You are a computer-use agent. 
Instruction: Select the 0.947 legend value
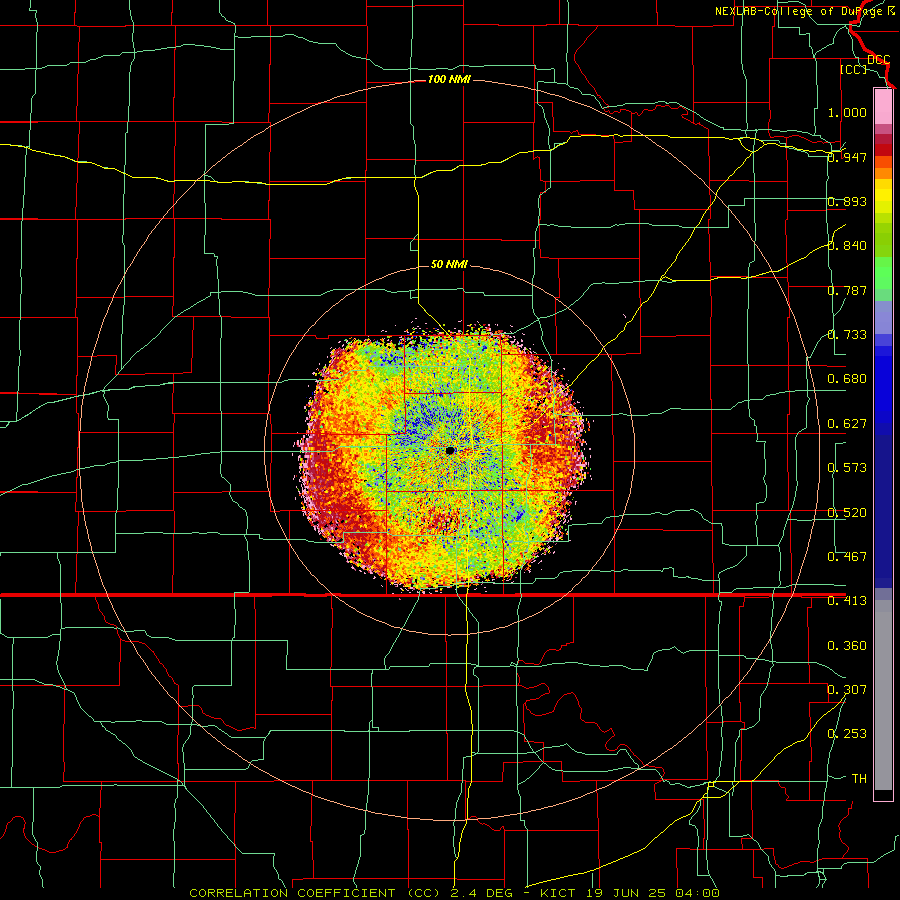click(x=847, y=157)
